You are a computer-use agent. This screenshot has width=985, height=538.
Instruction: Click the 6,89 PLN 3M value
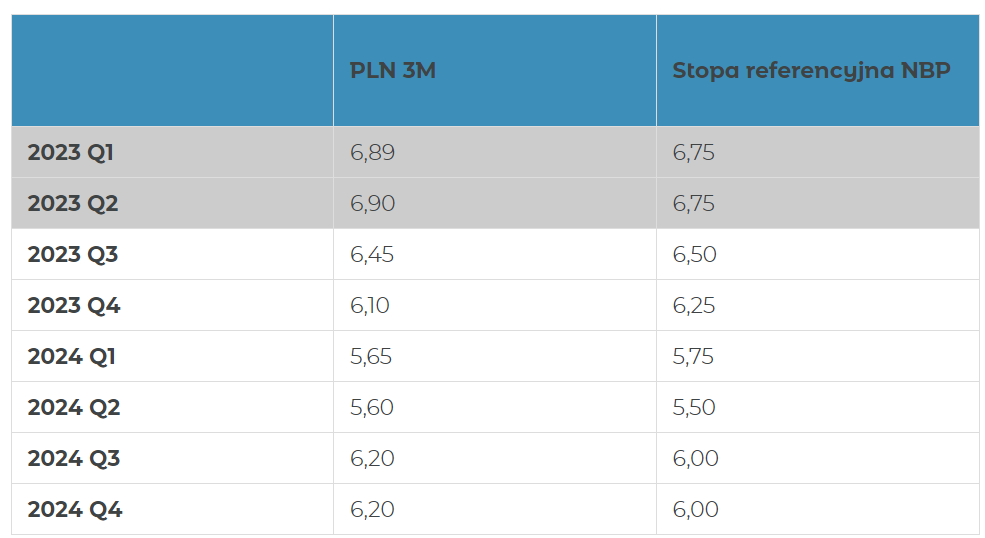pos(373,153)
